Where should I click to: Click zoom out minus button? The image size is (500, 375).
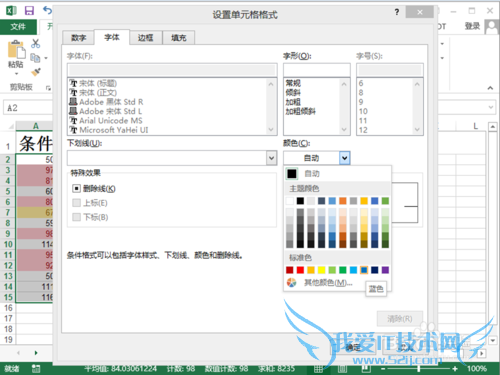click(383, 369)
